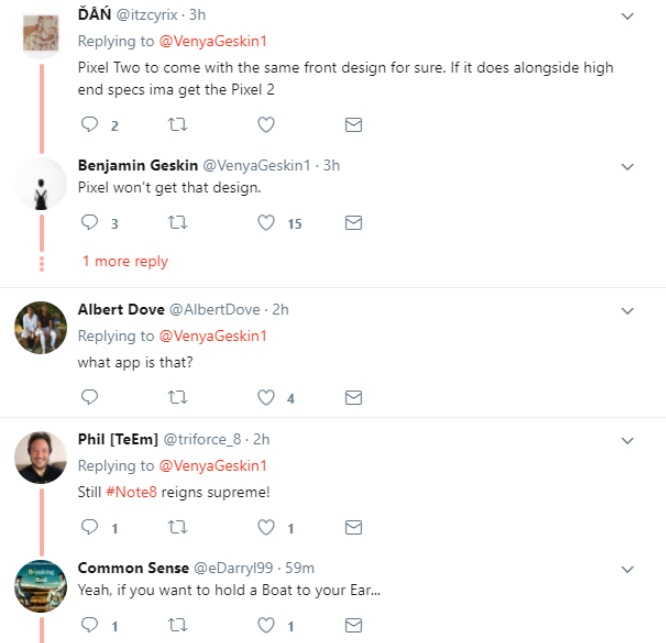Show '1 more reply' in thread

(x=125, y=261)
